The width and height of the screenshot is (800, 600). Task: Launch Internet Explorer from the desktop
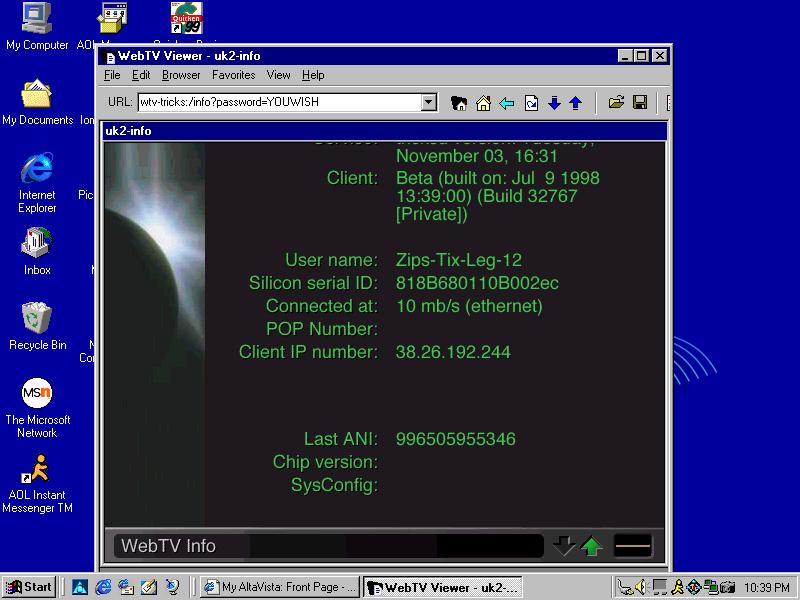coord(37,183)
